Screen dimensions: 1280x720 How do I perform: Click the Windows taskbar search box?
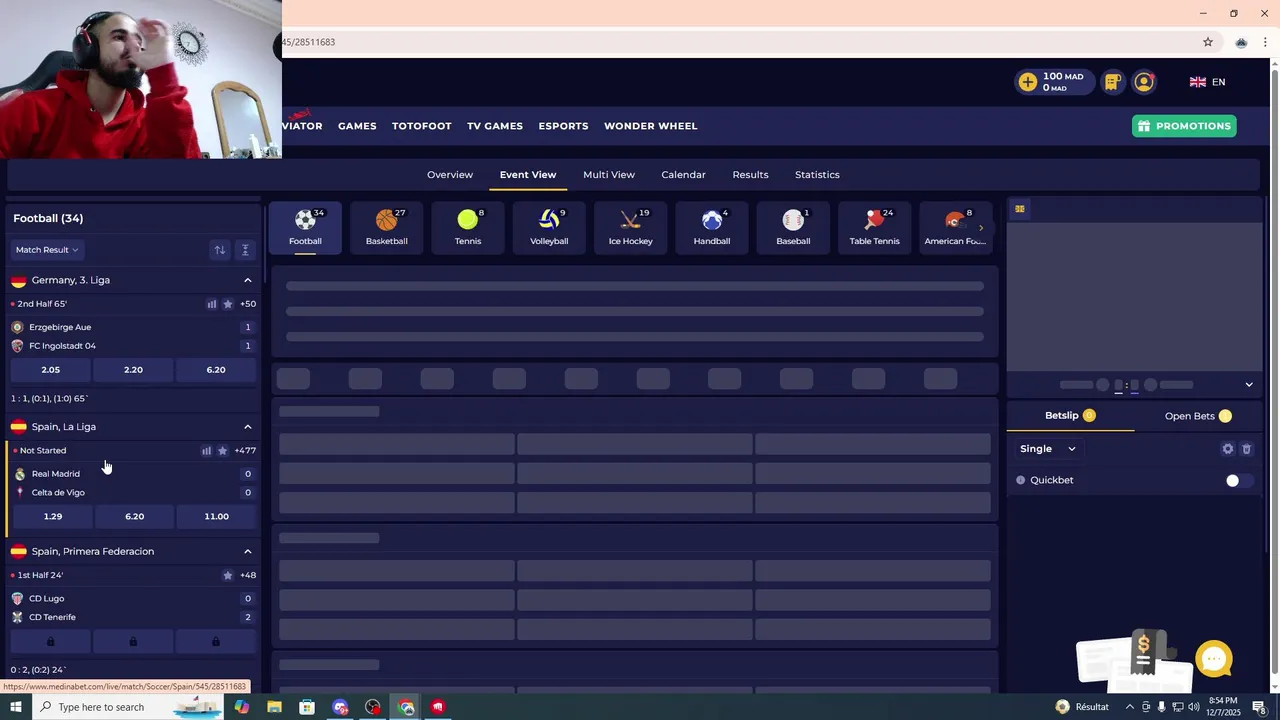130,707
